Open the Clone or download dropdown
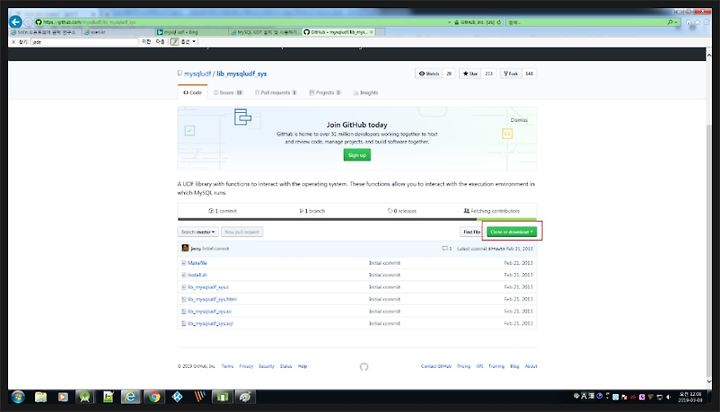720x412 pixels. tap(512, 232)
